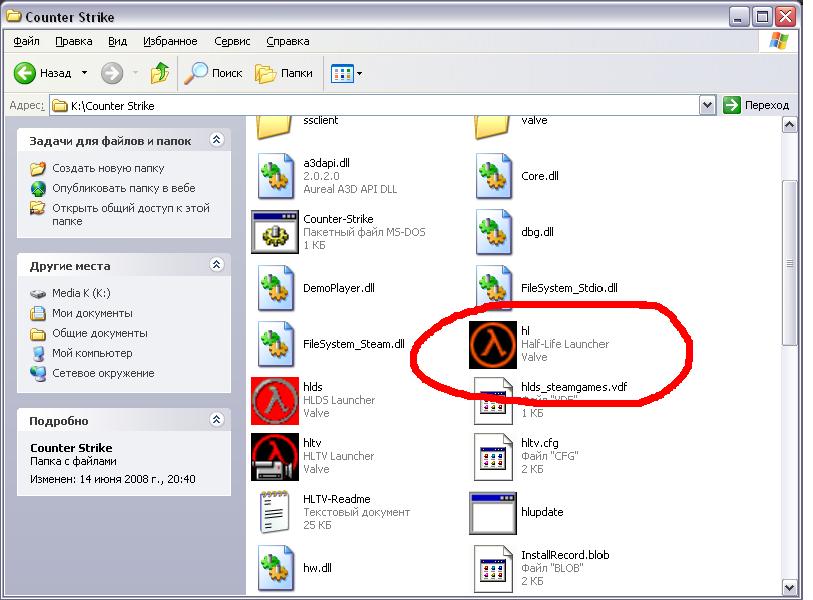Viewport: 813px width, 600px height.
Task: Click the FileSystem_Stdio.dll file name
Action: [569, 288]
